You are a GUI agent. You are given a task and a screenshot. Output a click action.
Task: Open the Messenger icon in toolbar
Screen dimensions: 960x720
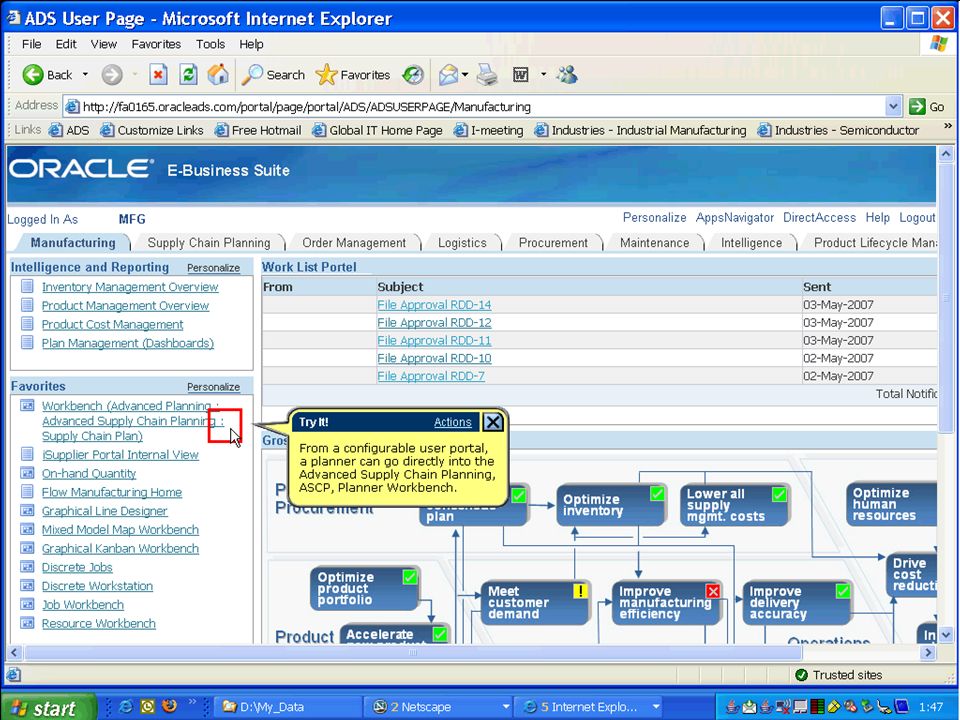[567, 75]
